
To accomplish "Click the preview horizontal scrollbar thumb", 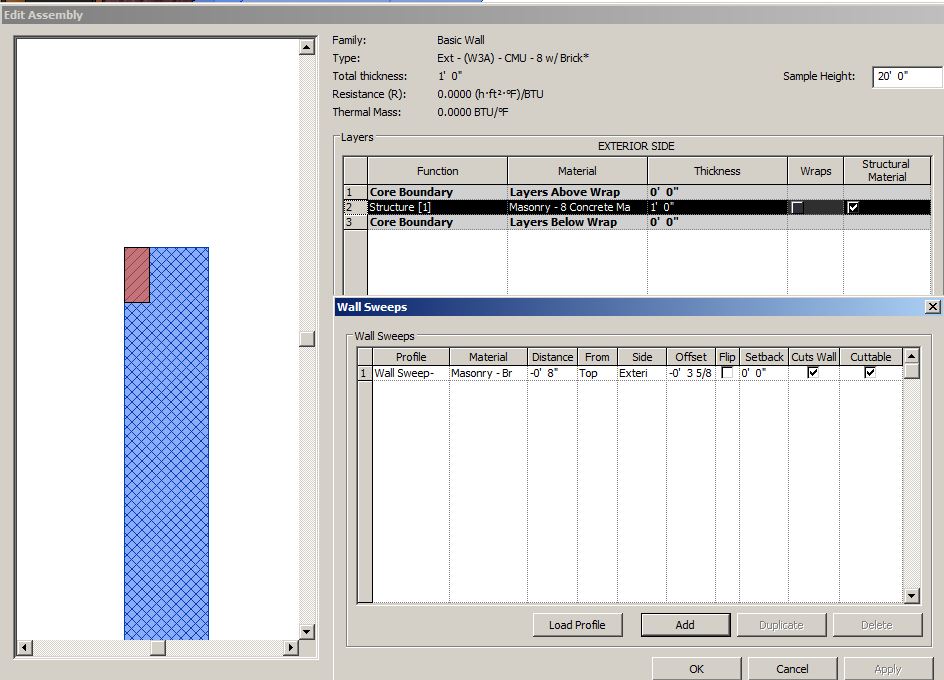I will click(x=158, y=647).
